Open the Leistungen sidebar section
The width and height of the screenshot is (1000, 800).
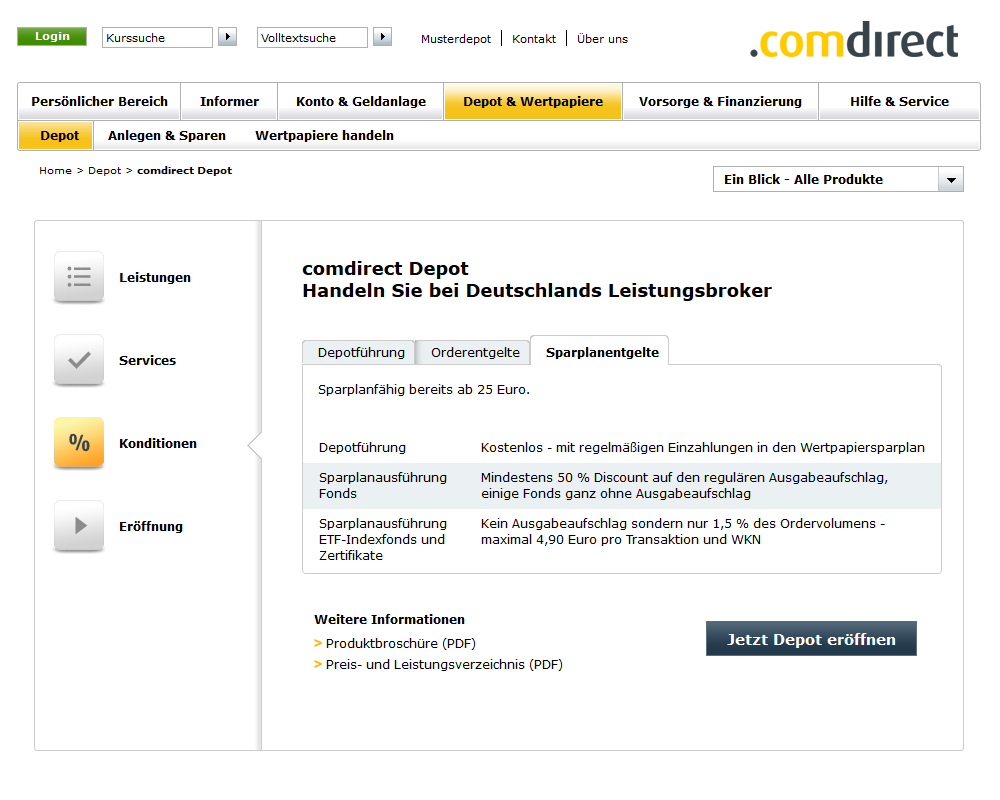coord(155,278)
